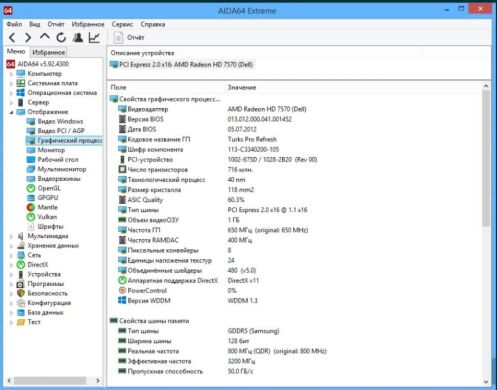Select the Компьютер tree icon
This screenshot has width=497, height=390.
tap(21, 73)
